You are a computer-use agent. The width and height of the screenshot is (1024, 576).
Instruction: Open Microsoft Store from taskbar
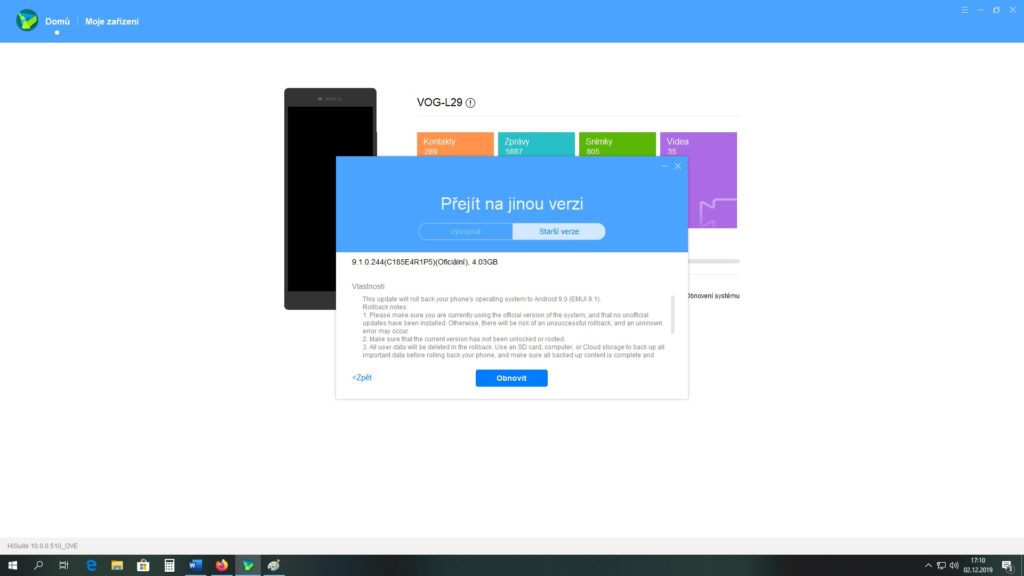click(x=143, y=566)
